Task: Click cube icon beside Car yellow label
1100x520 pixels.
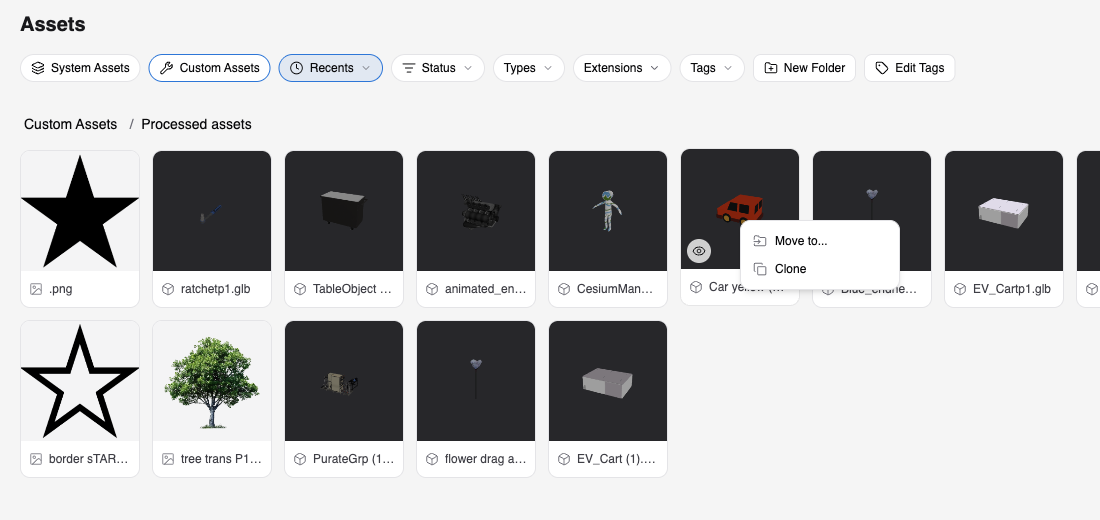Action: click(x=696, y=287)
